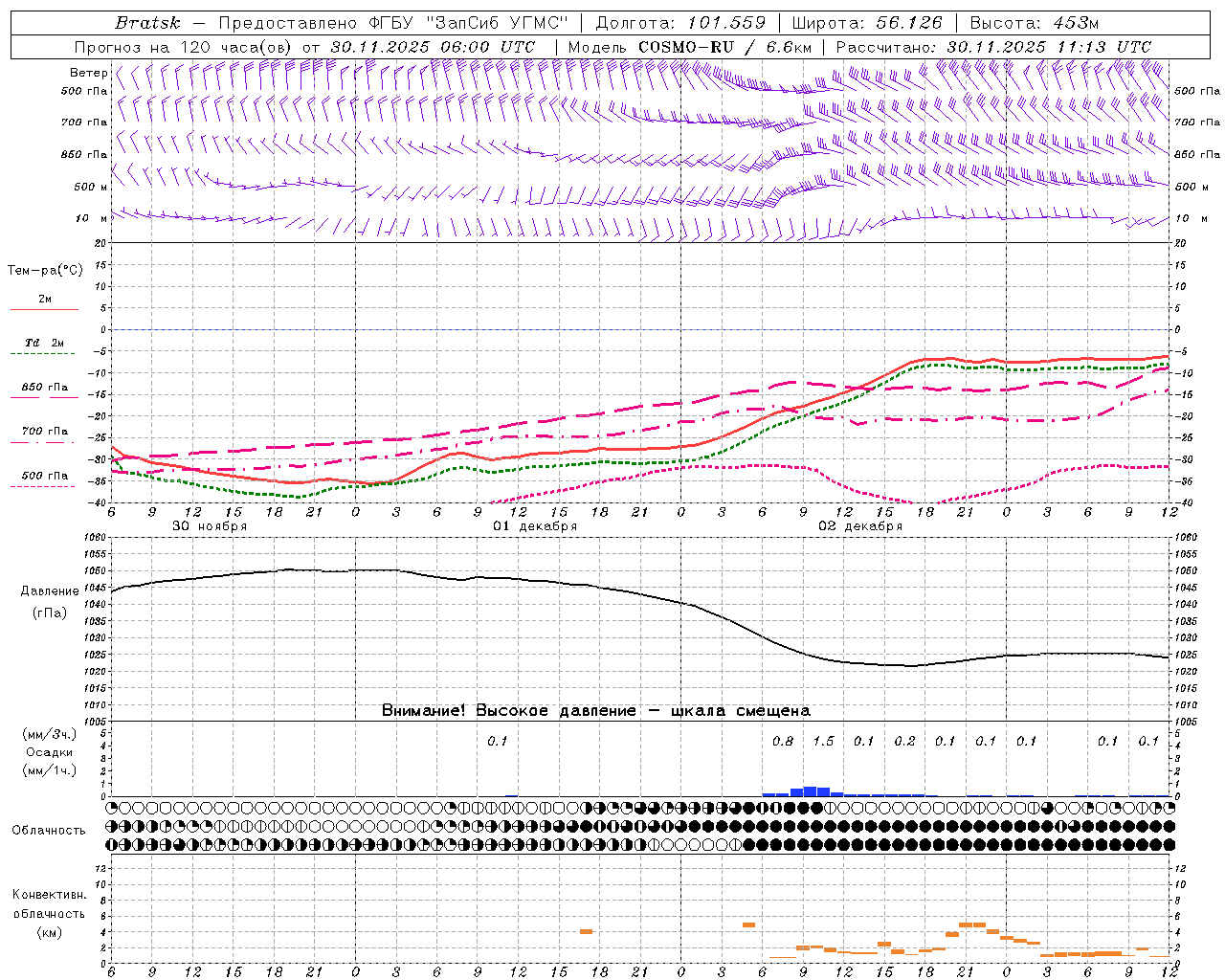Select the 01 декабря date label

535,526
